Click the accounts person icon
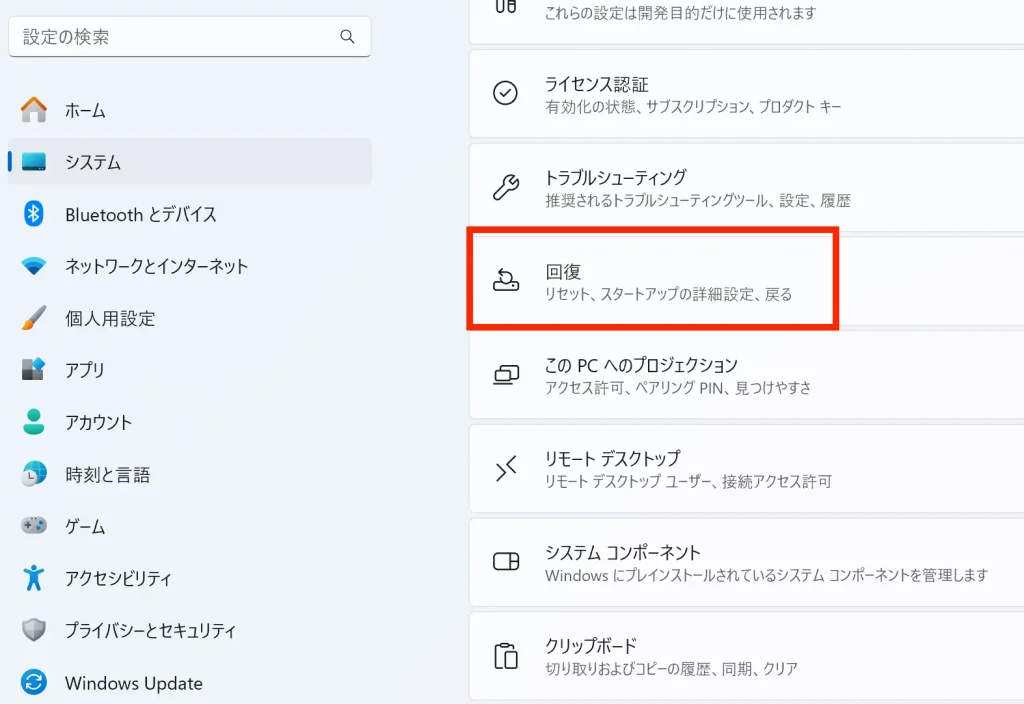 click(x=34, y=422)
